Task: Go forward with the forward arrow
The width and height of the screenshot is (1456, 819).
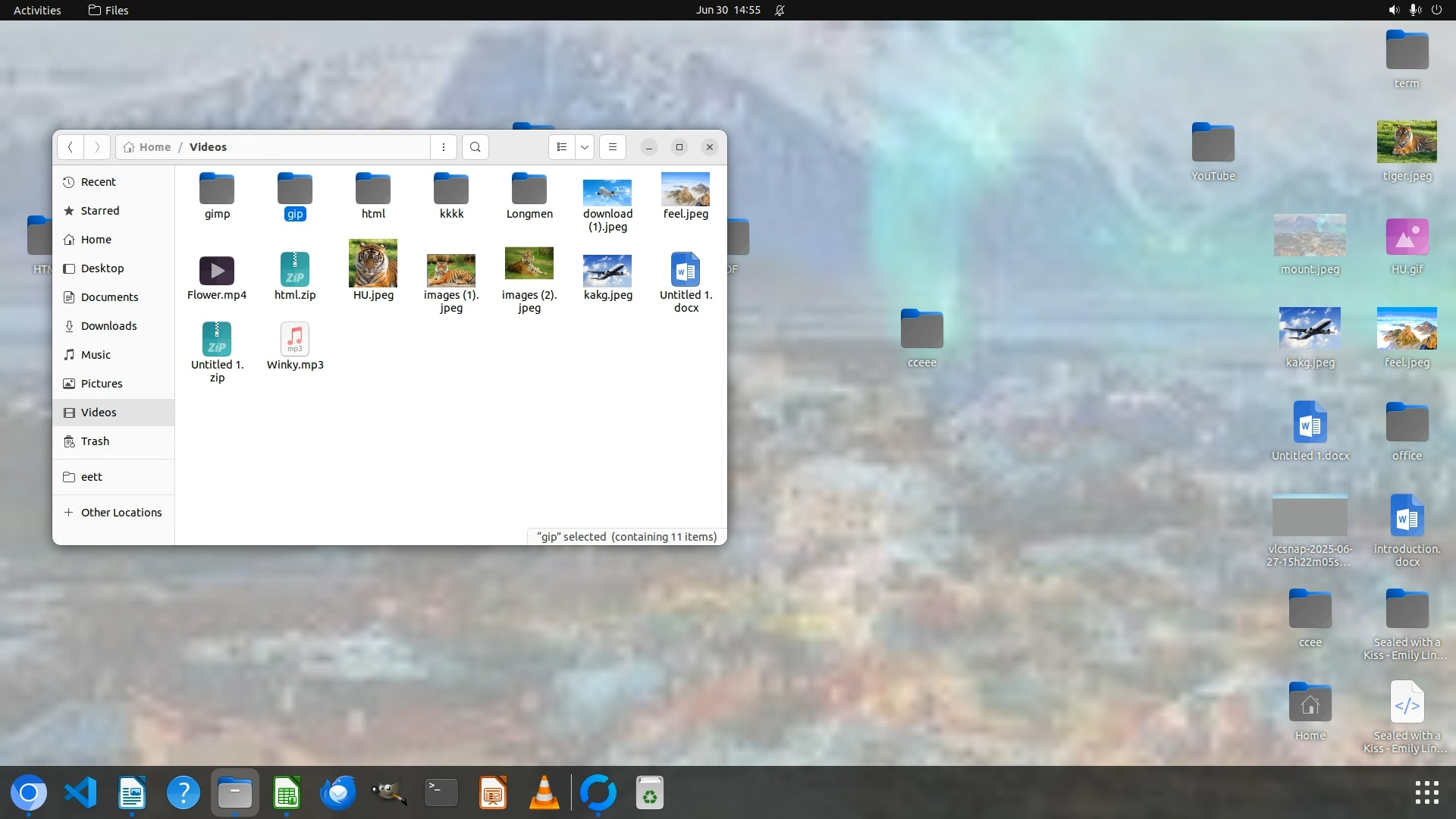Action: pyautogui.click(x=97, y=147)
